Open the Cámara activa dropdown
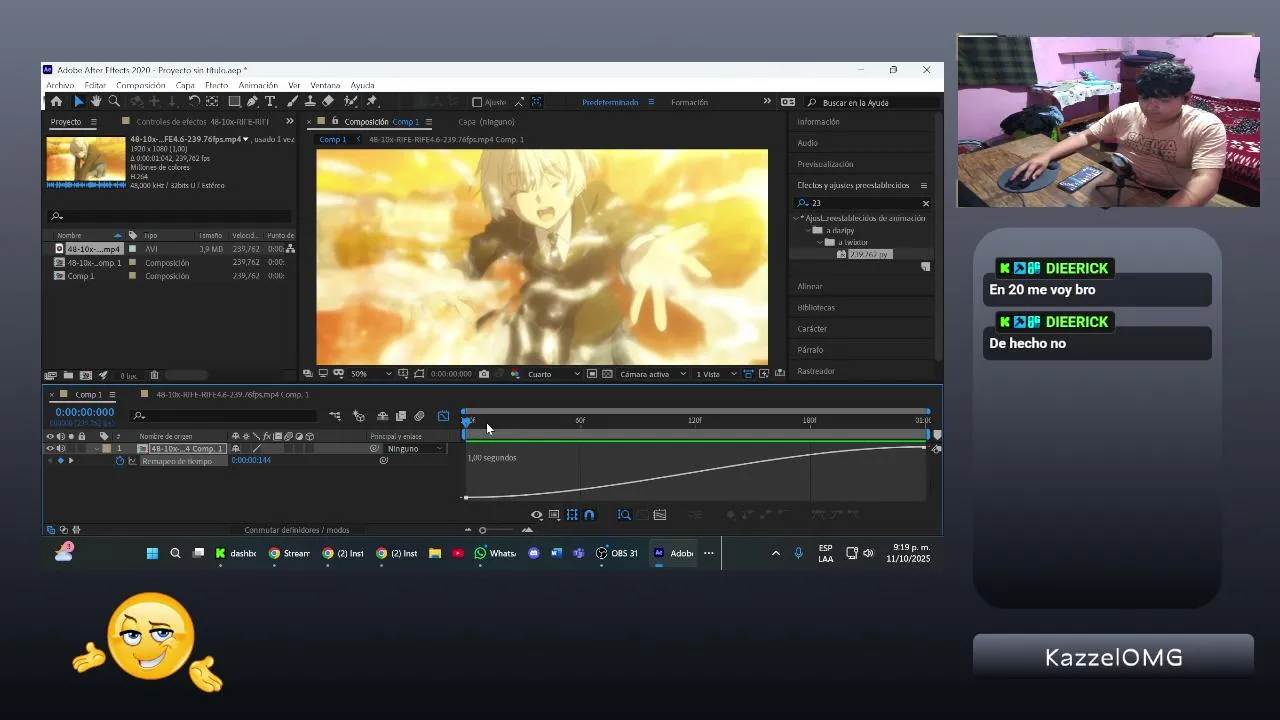The height and width of the screenshot is (720, 1280). tap(653, 374)
